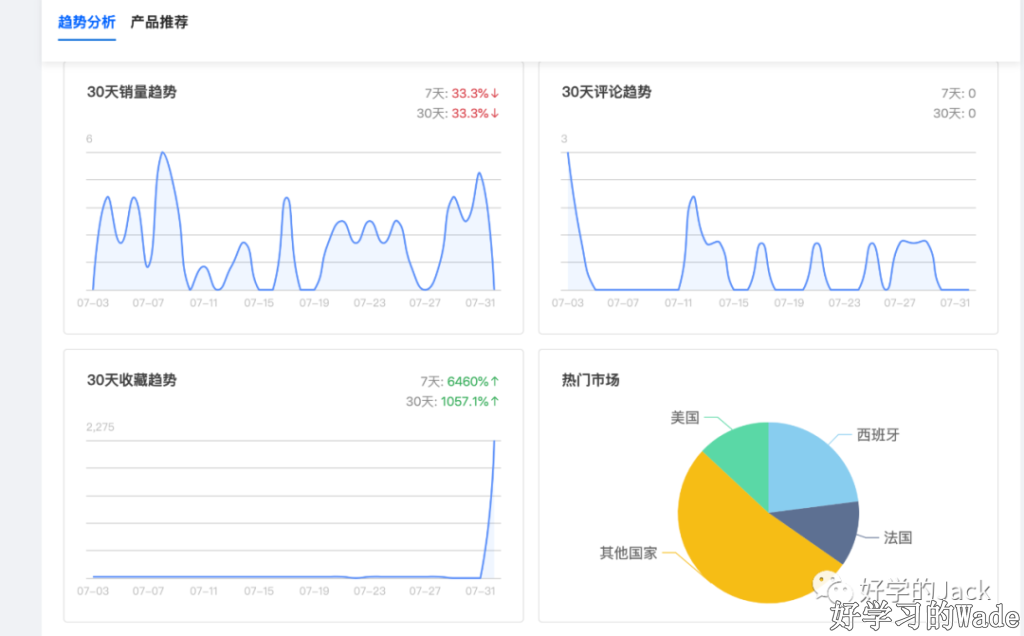The height and width of the screenshot is (636, 1024).
Task: Click the 30天销量趋势 chart title
Action: (x=132, y=92)
